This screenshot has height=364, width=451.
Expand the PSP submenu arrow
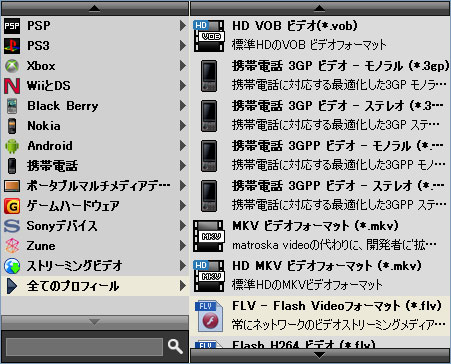pyautogui.click(x=182, y=26)
